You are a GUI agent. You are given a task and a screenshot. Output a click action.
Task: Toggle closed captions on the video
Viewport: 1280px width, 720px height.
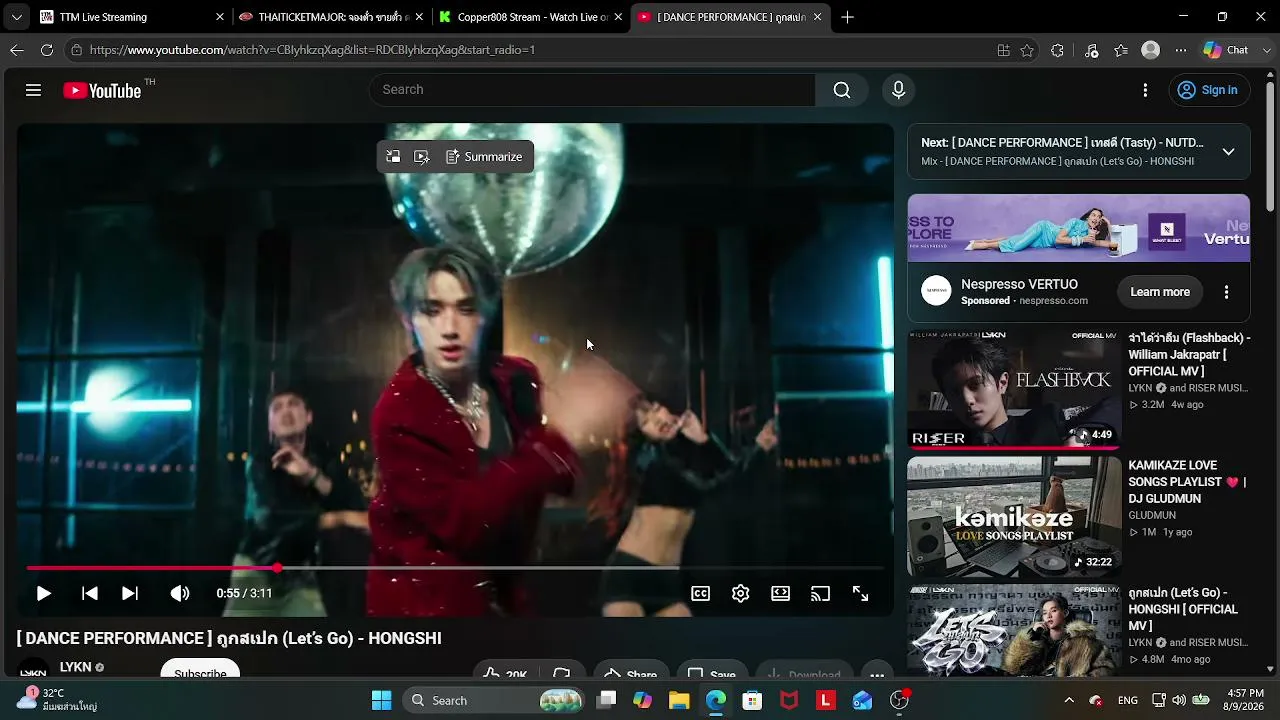pos(700,593)
